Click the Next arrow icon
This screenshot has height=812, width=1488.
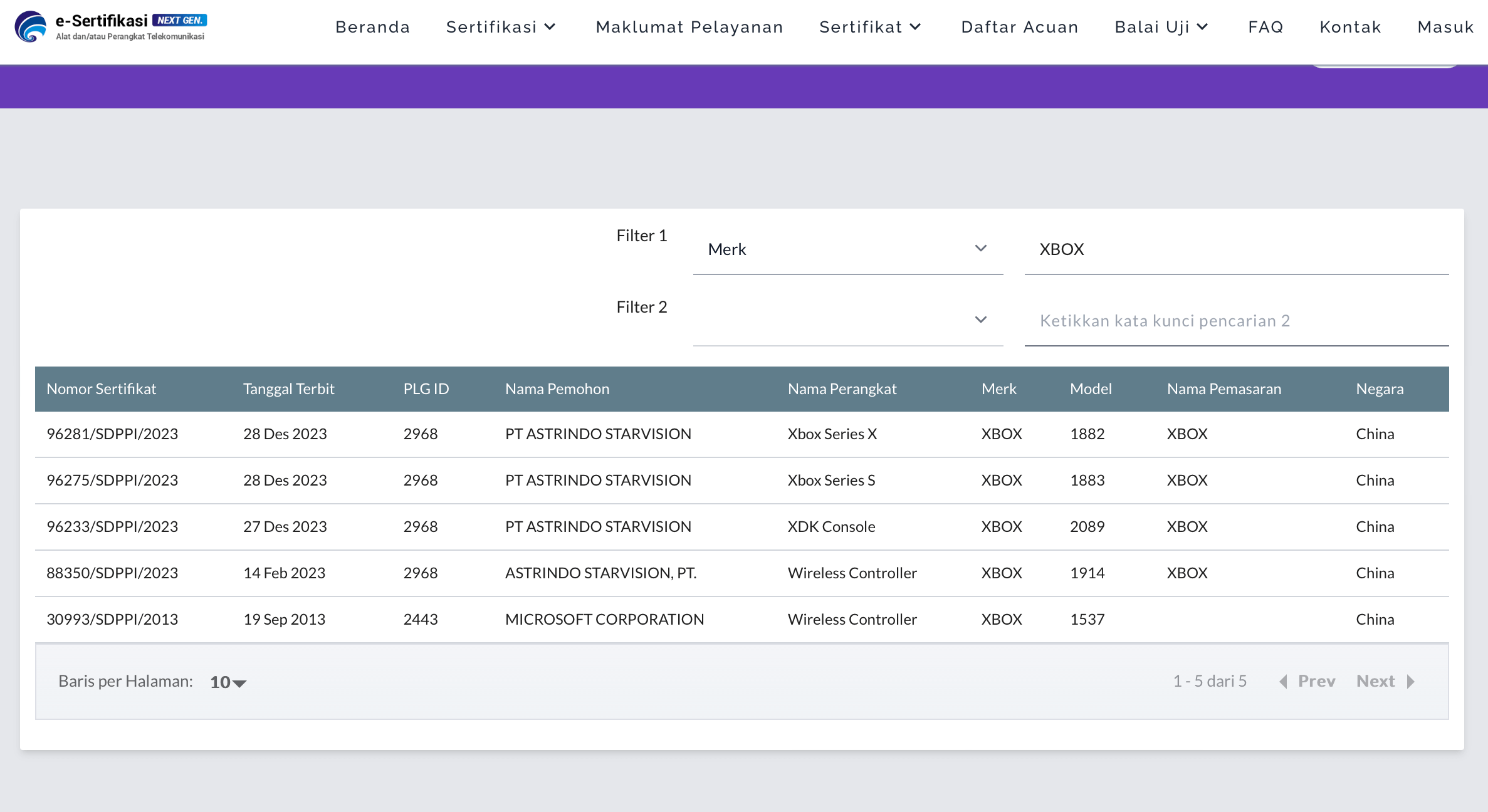pos(1411,682)
